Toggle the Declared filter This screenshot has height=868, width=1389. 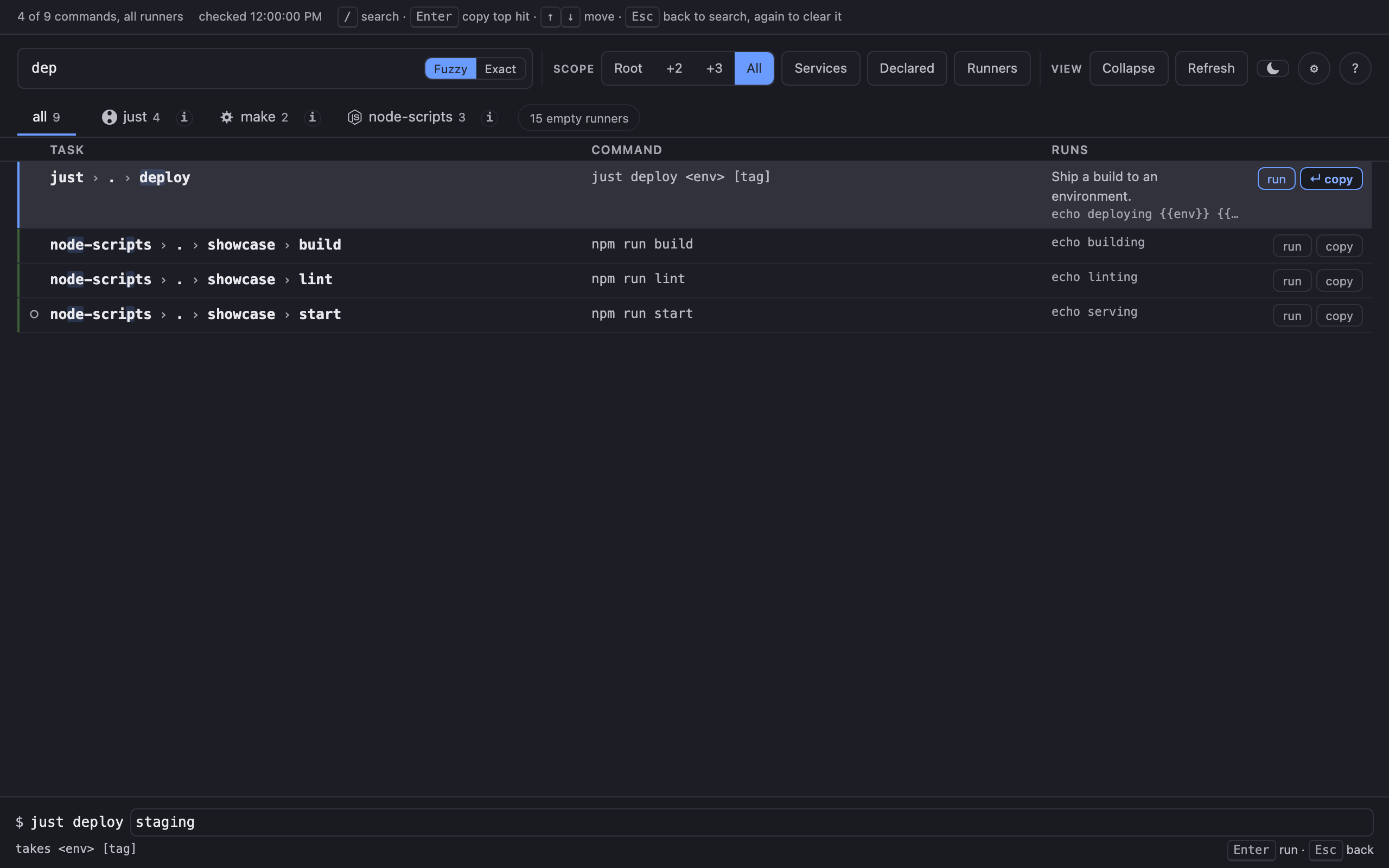(906, 68)
